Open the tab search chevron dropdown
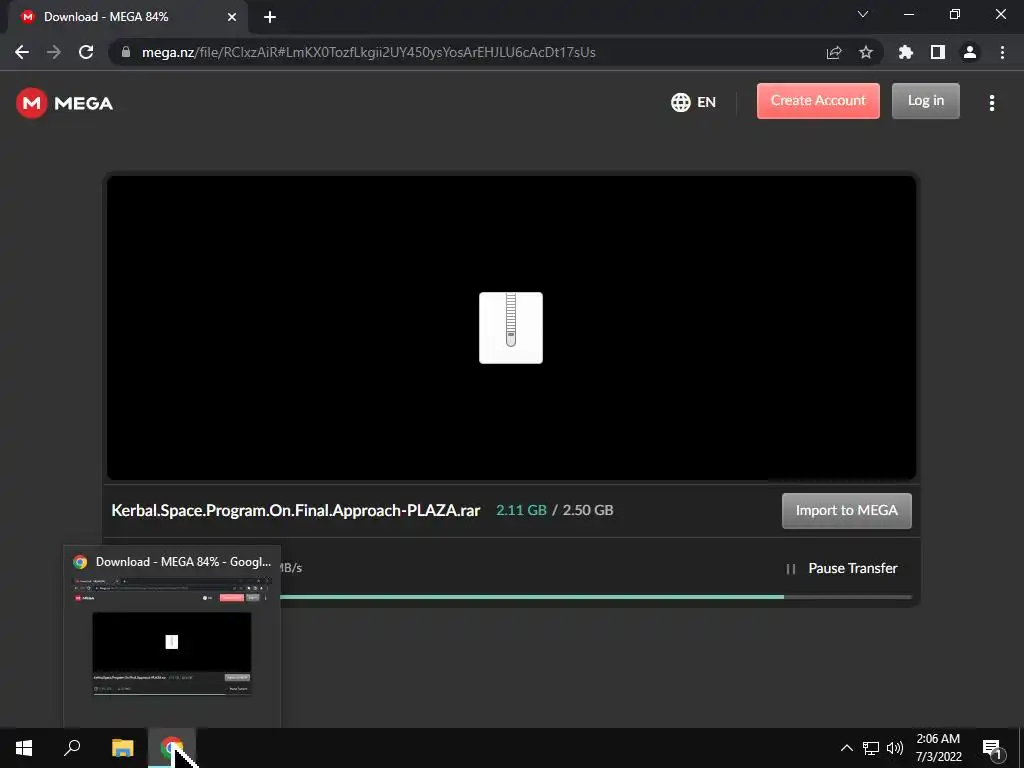 click(x=863, y=14)
